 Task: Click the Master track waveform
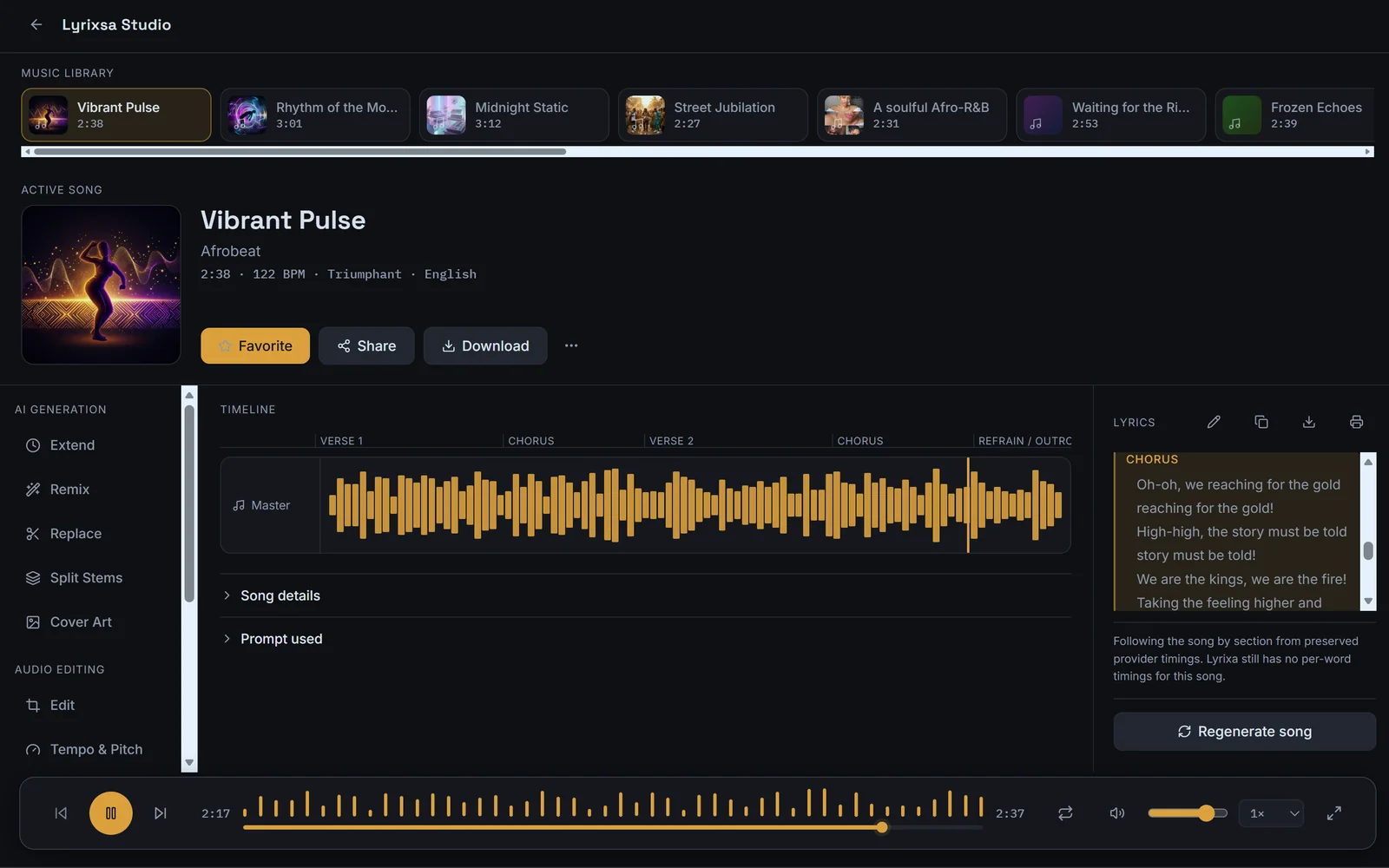tap(695, 505)
